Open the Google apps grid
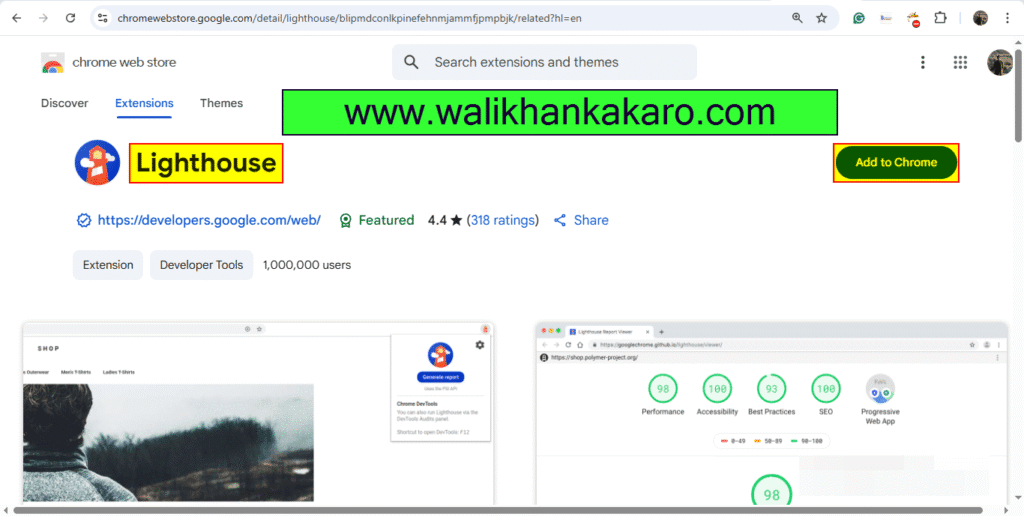This screenshot has height=516, width=1024. click(960, 62)
